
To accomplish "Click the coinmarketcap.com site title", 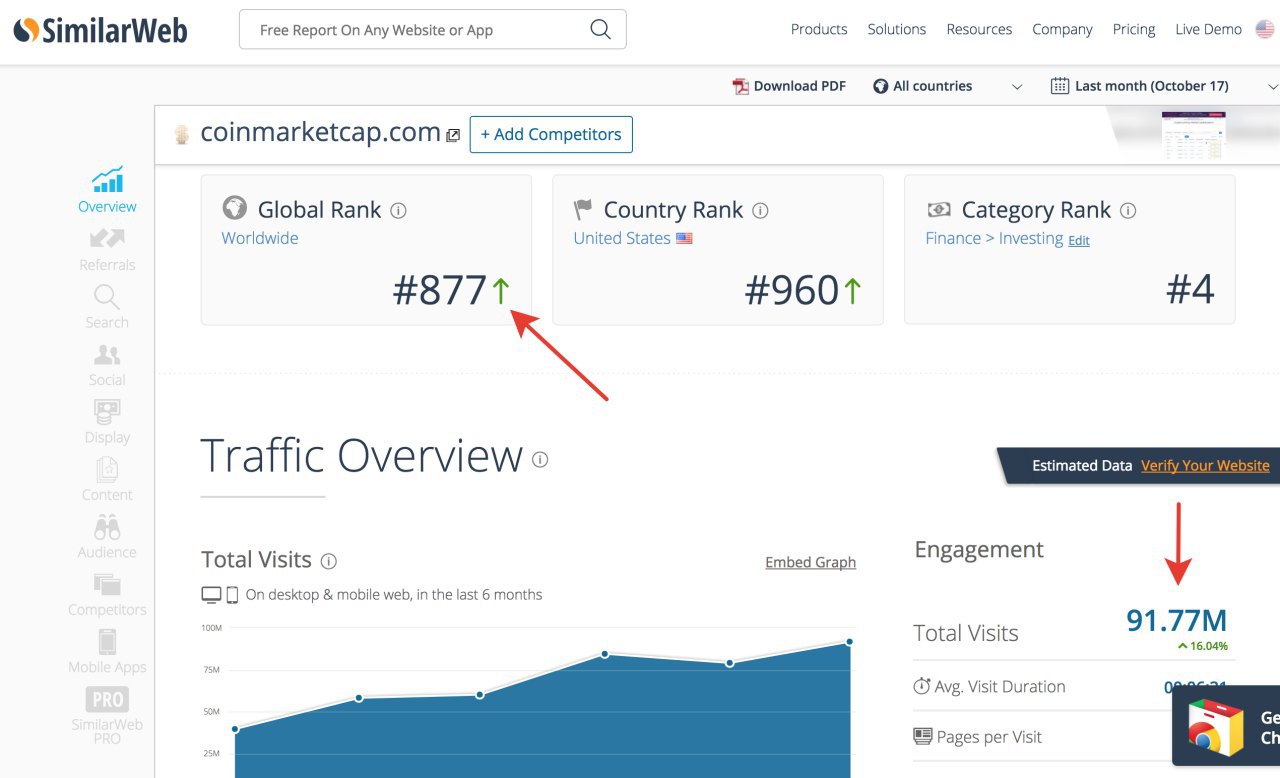I will 320,132.
